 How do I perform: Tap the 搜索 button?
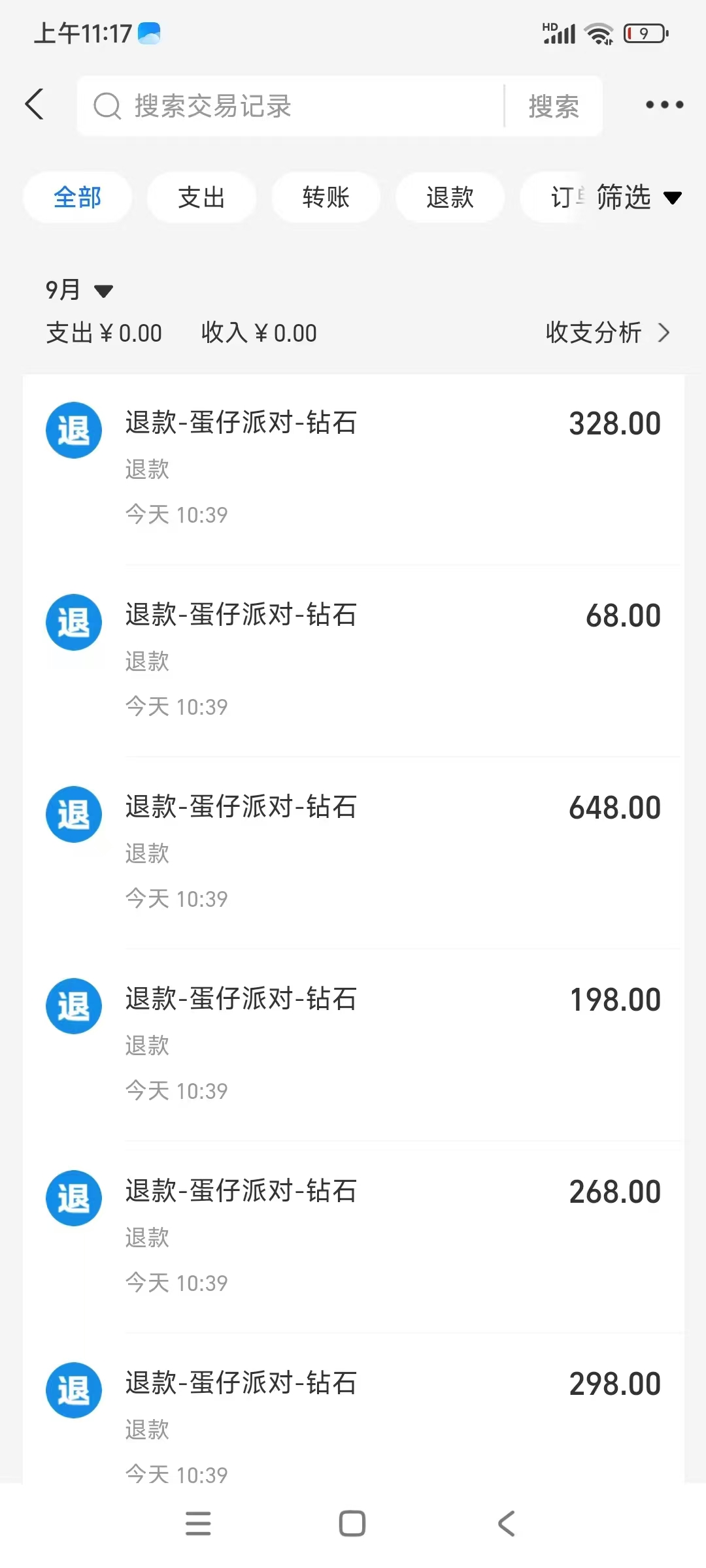[554, 106]
